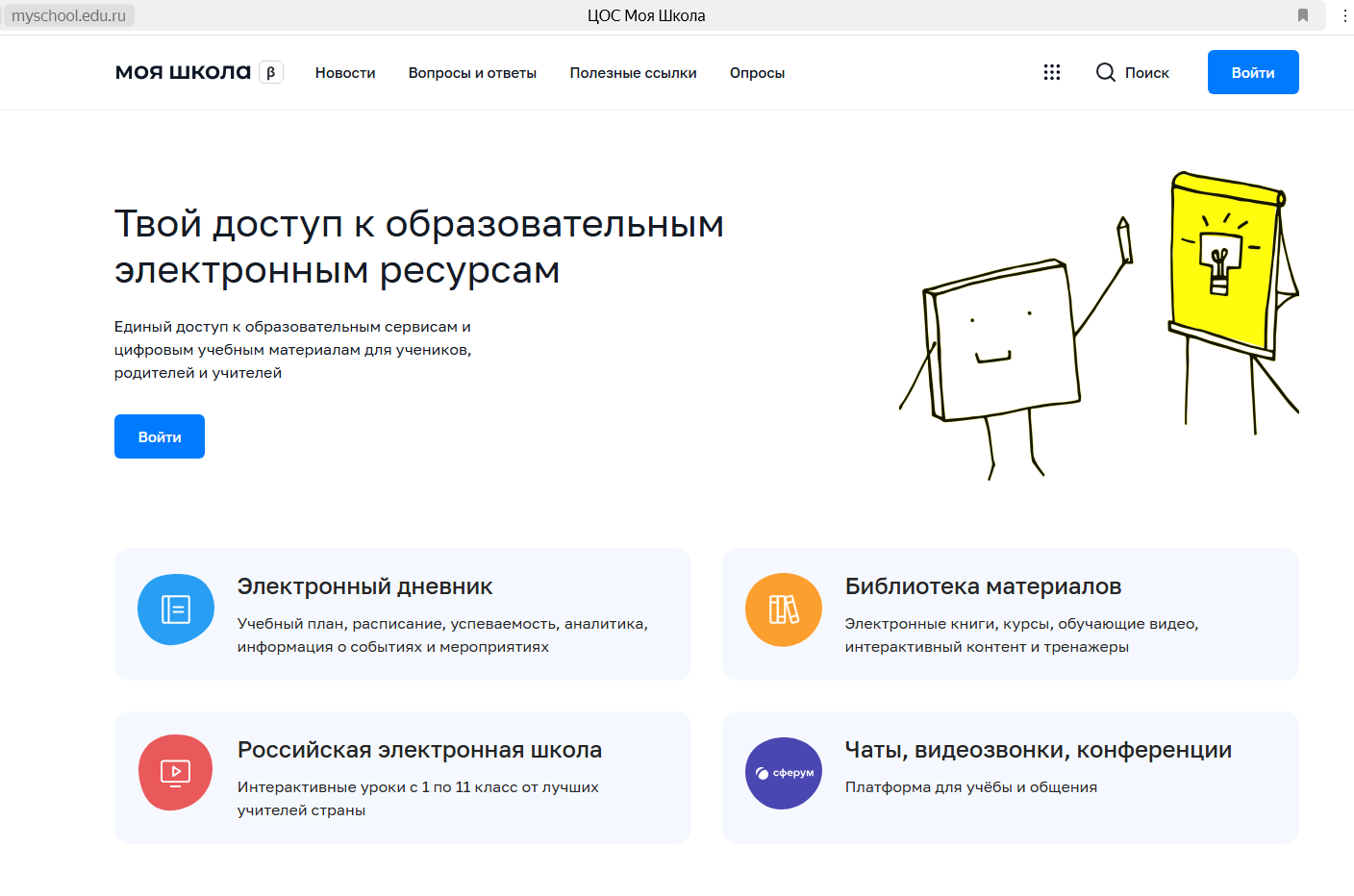The height and width of the screenshot is (896, 1354).
Task: Click the search magnifier icon
Action: click(x=1106, y=72)
